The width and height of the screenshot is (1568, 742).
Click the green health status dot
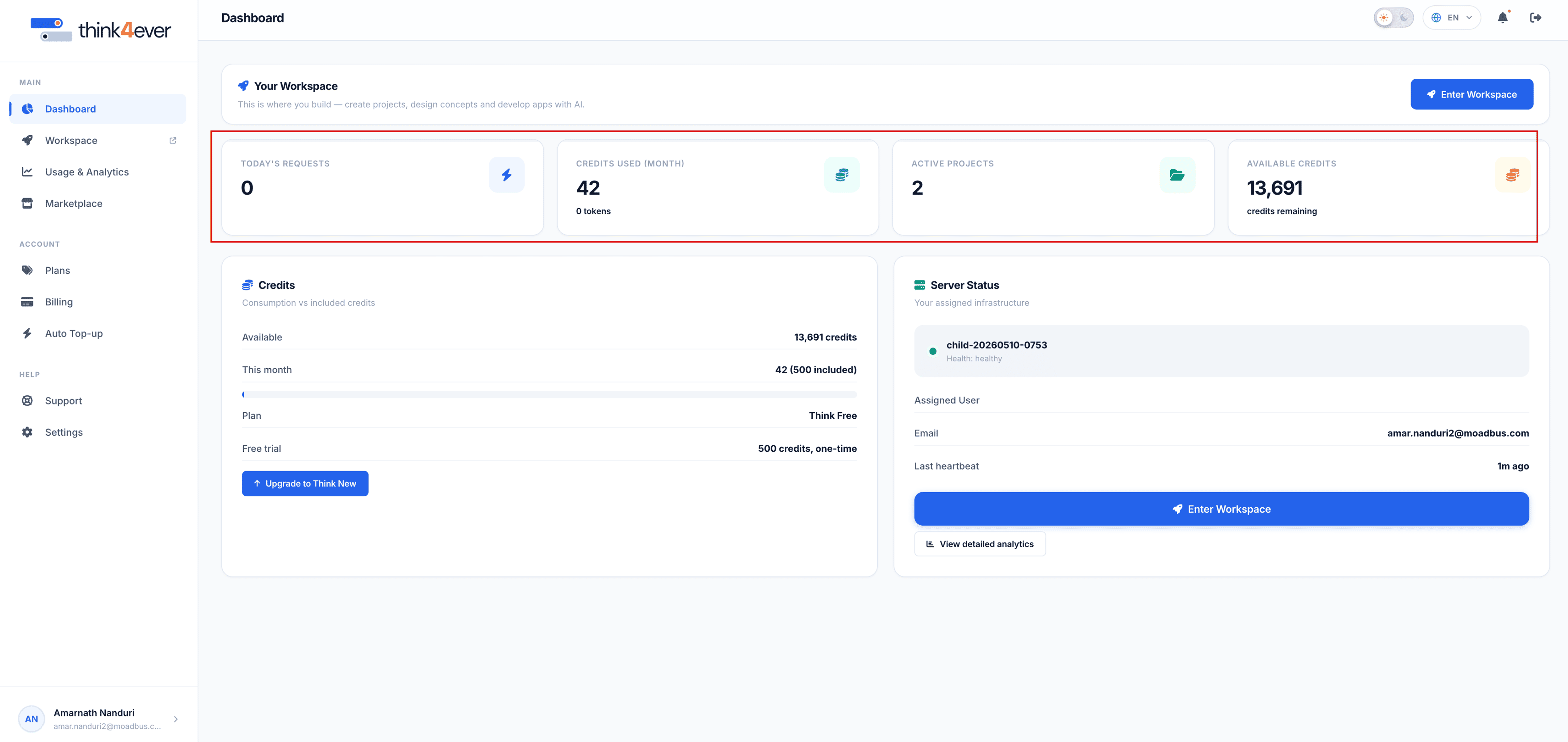[933, 351]
